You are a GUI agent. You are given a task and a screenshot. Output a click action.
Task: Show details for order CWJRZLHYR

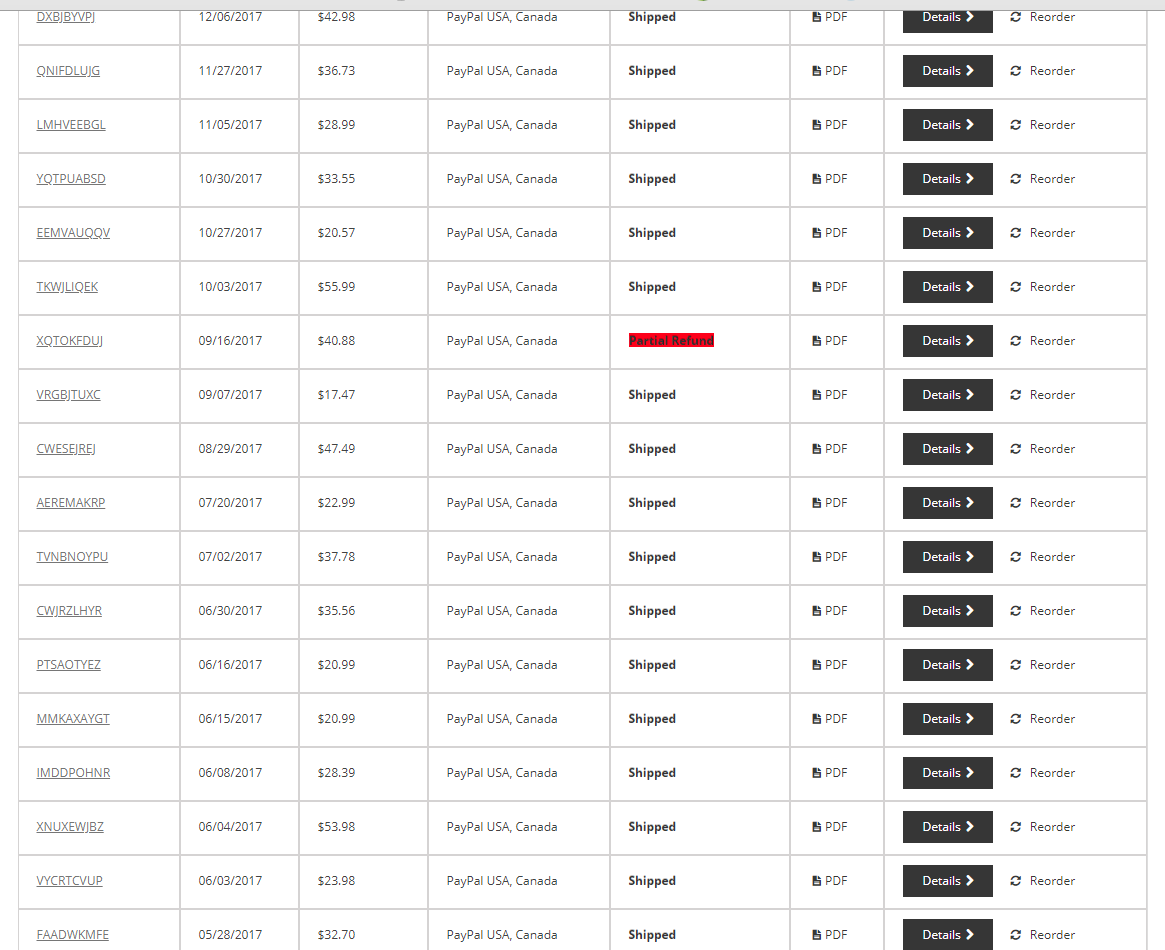(947, 611)
